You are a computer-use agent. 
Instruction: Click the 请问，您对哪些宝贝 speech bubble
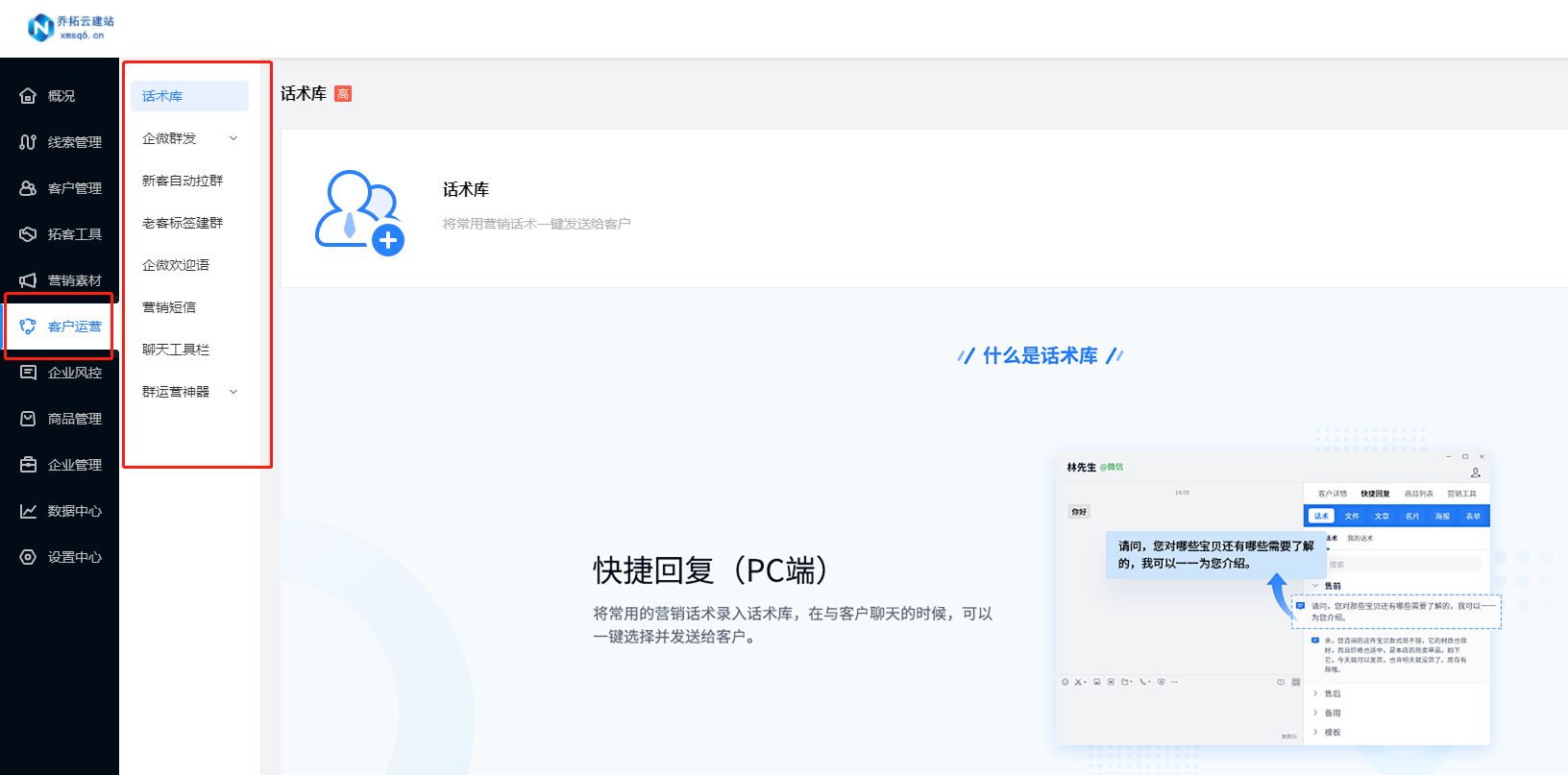1215,555
